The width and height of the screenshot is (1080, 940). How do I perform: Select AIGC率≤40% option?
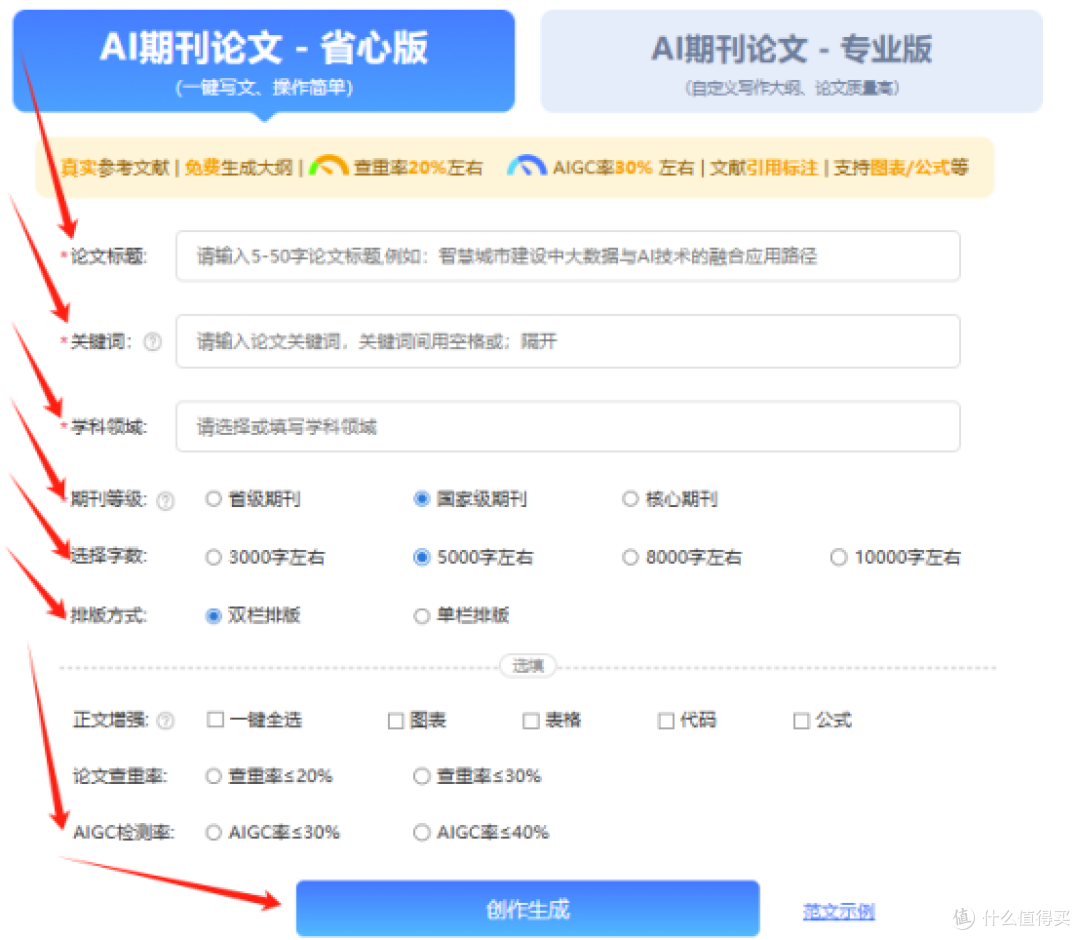click(x=422, y=833)
